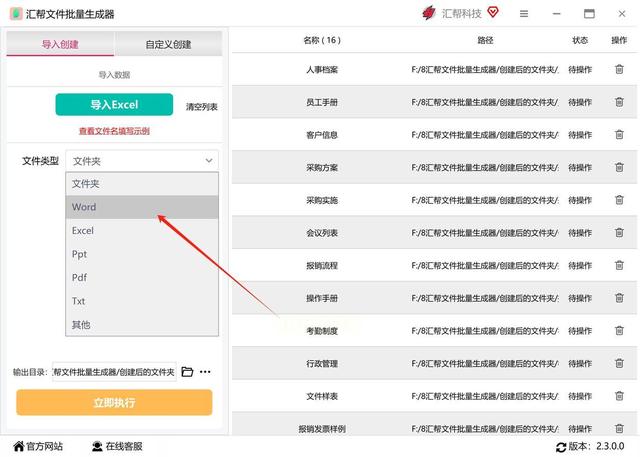Delete the 采购方案 row with trash icon
This screenshot has width=640, height=457.
(619, 167)
